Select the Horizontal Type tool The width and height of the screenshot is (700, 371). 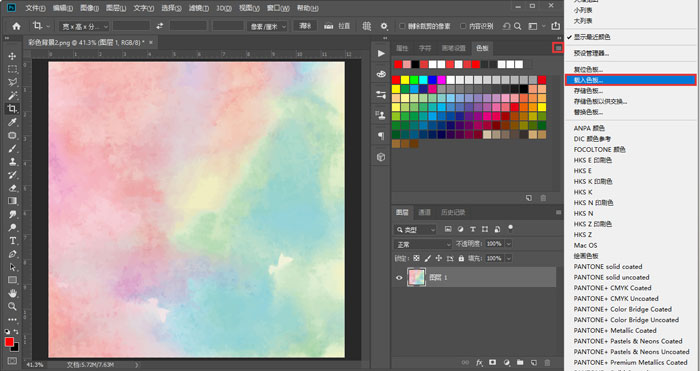[12, 241]
